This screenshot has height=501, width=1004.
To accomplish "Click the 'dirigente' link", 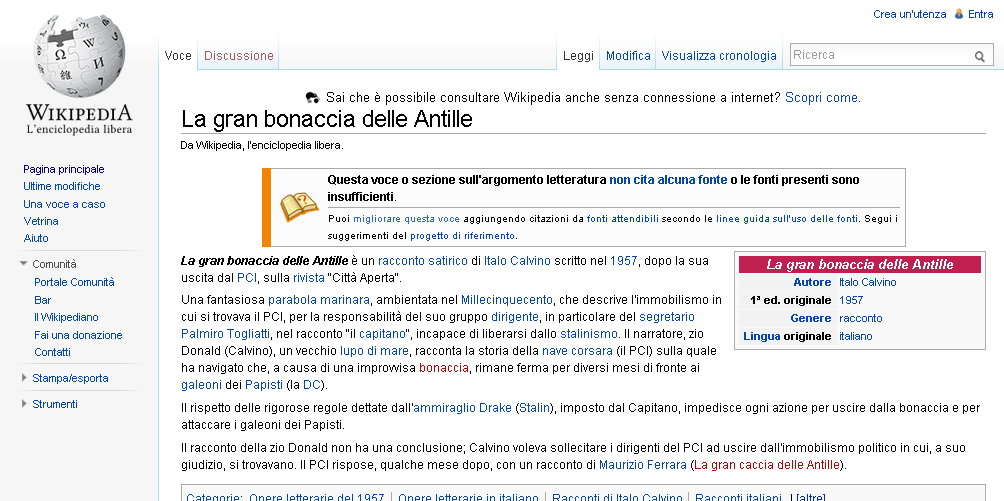I will (515, 317).
